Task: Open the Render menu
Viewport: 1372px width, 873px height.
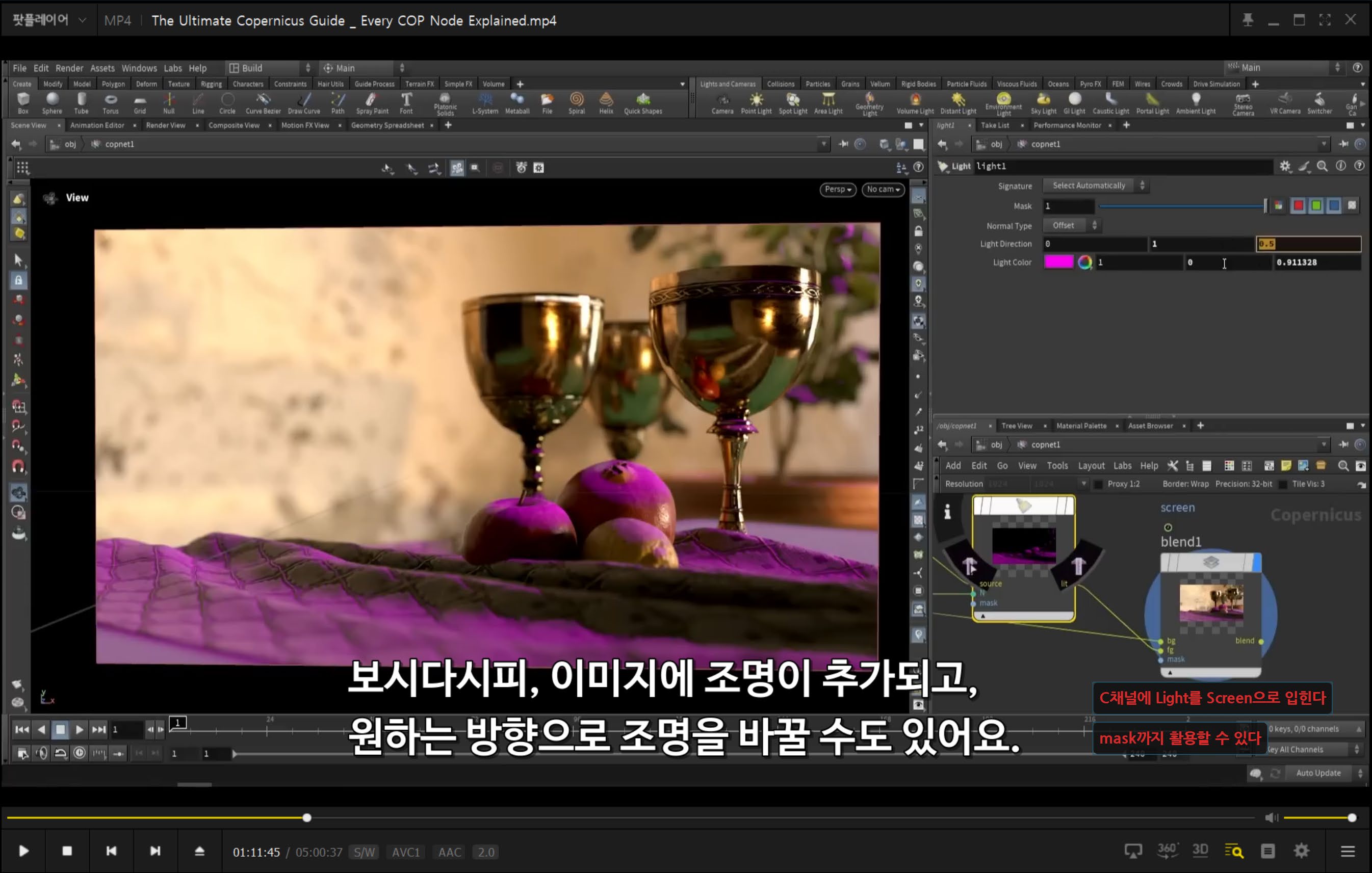Action: (69, 68)
